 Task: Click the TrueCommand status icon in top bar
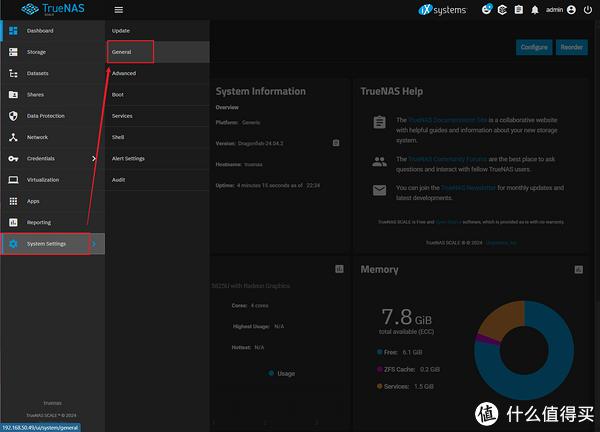click(502, 10)
